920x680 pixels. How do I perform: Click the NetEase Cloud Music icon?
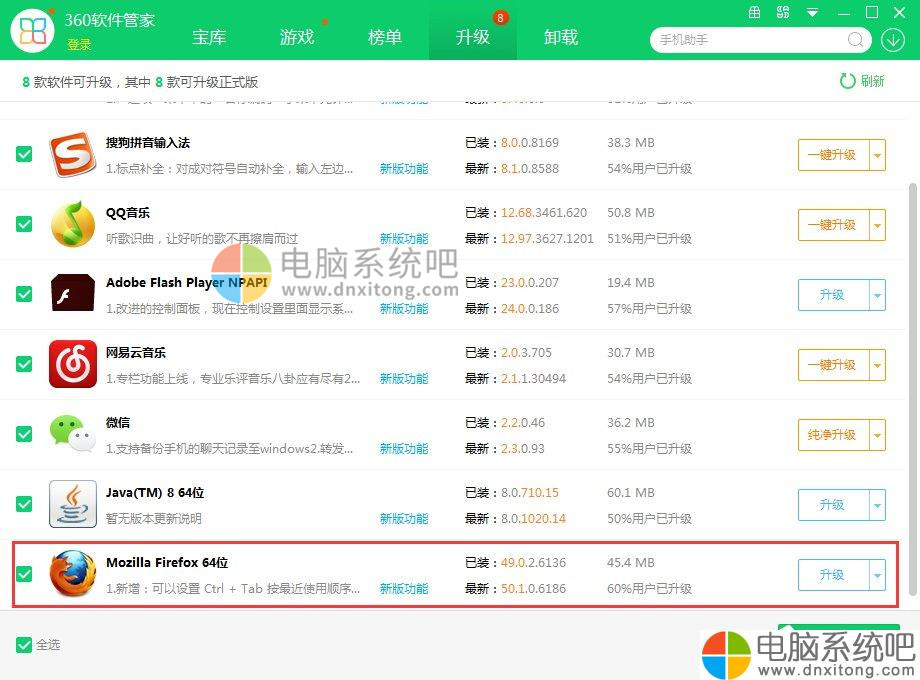tap(73, 364)
